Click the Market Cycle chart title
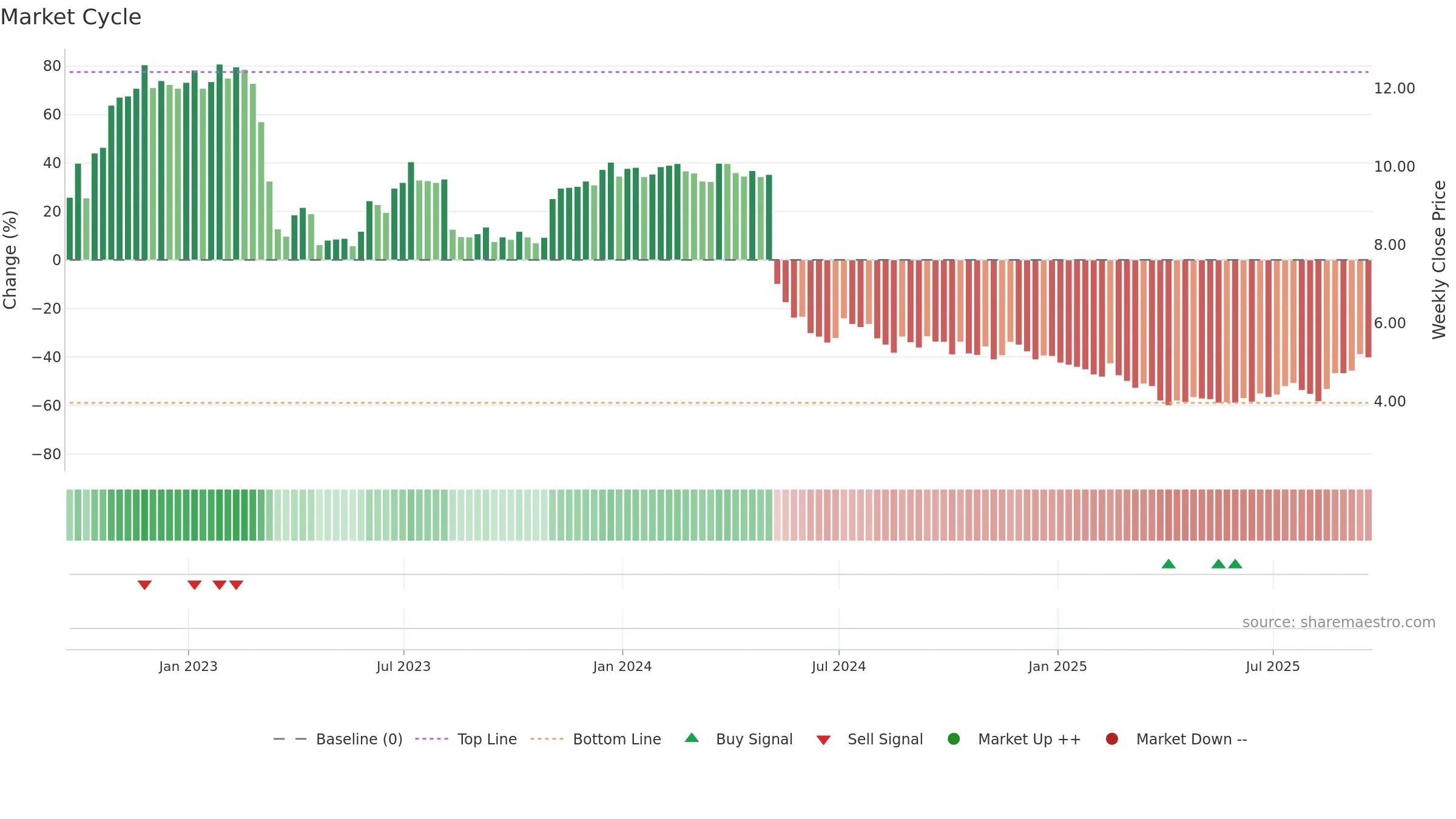 tap(70, 17)
